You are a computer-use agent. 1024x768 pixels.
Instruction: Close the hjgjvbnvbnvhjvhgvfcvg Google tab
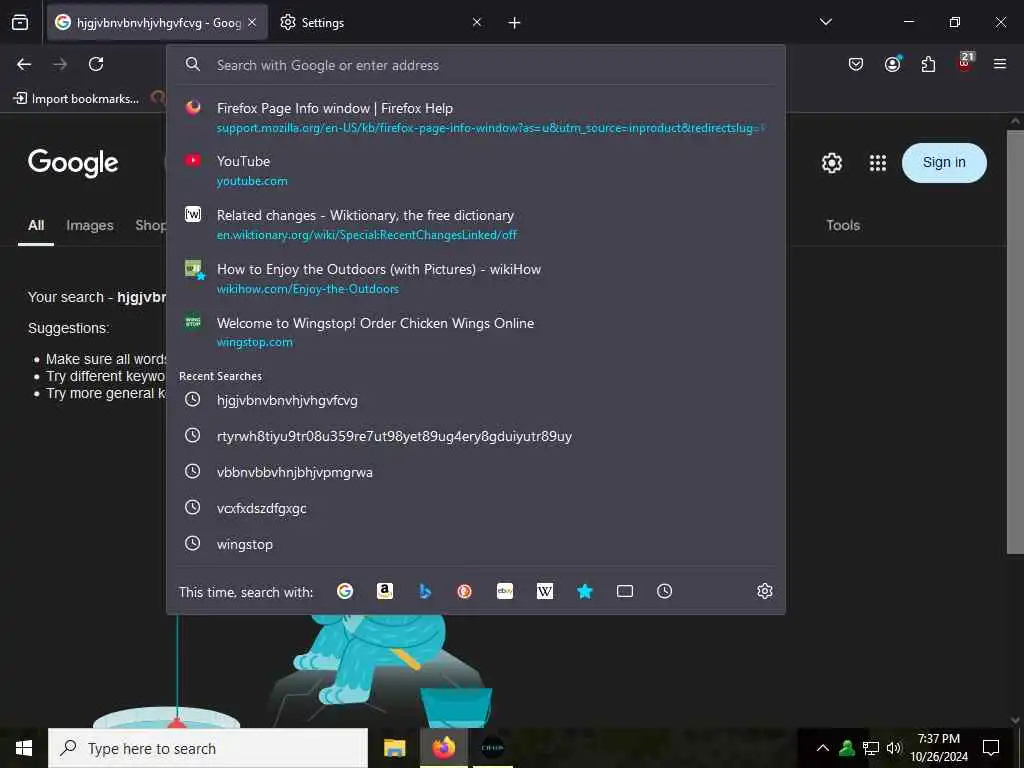click(x=252, y=22)
